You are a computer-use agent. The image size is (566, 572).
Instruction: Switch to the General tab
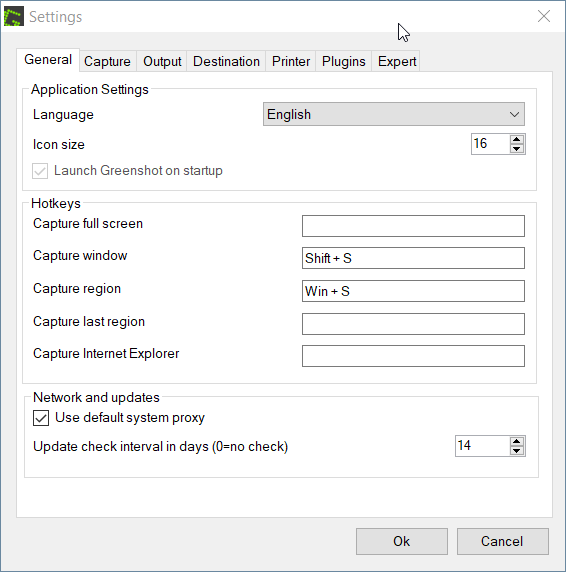click(48, 60)
